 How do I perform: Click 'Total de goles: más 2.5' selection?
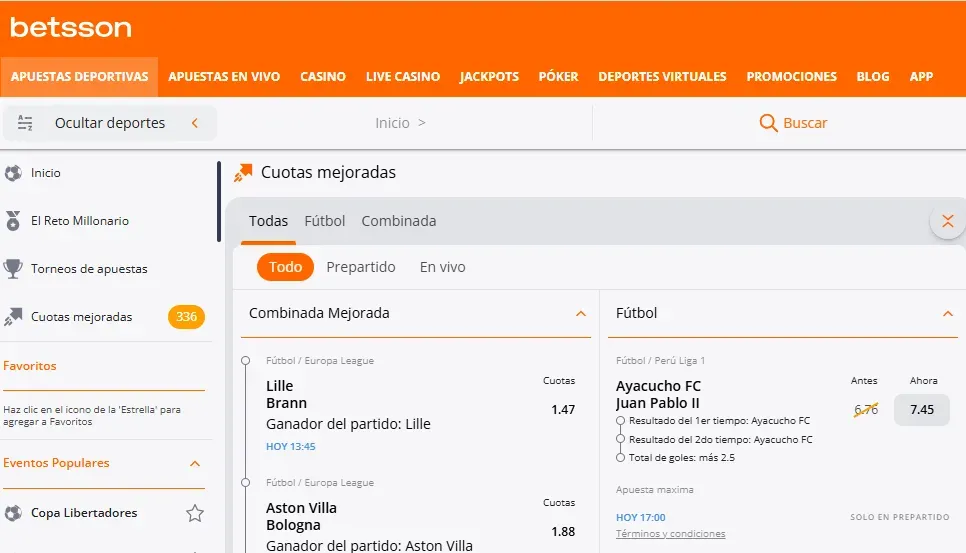click(681, 458)
